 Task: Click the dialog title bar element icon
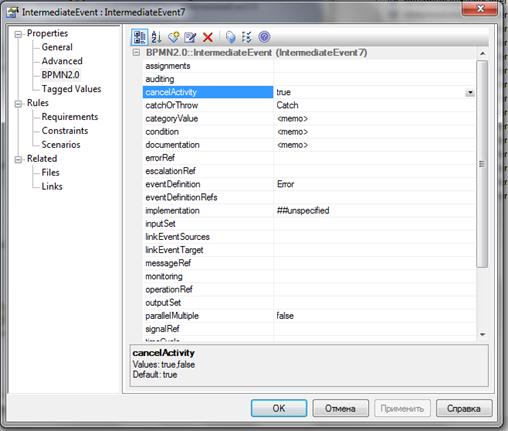[13, 12]
